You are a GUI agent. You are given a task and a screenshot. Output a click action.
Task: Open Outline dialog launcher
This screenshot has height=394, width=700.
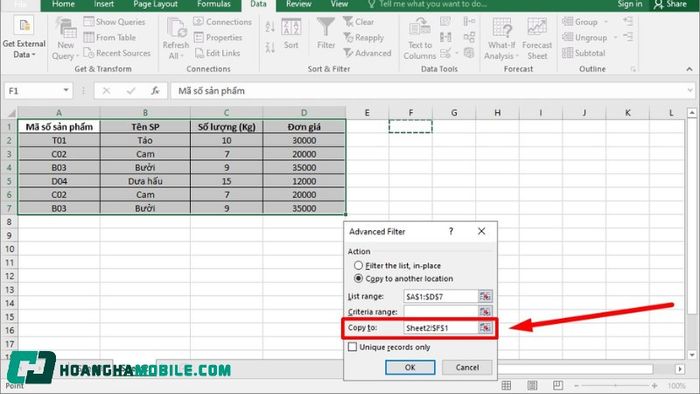point(633,69)
